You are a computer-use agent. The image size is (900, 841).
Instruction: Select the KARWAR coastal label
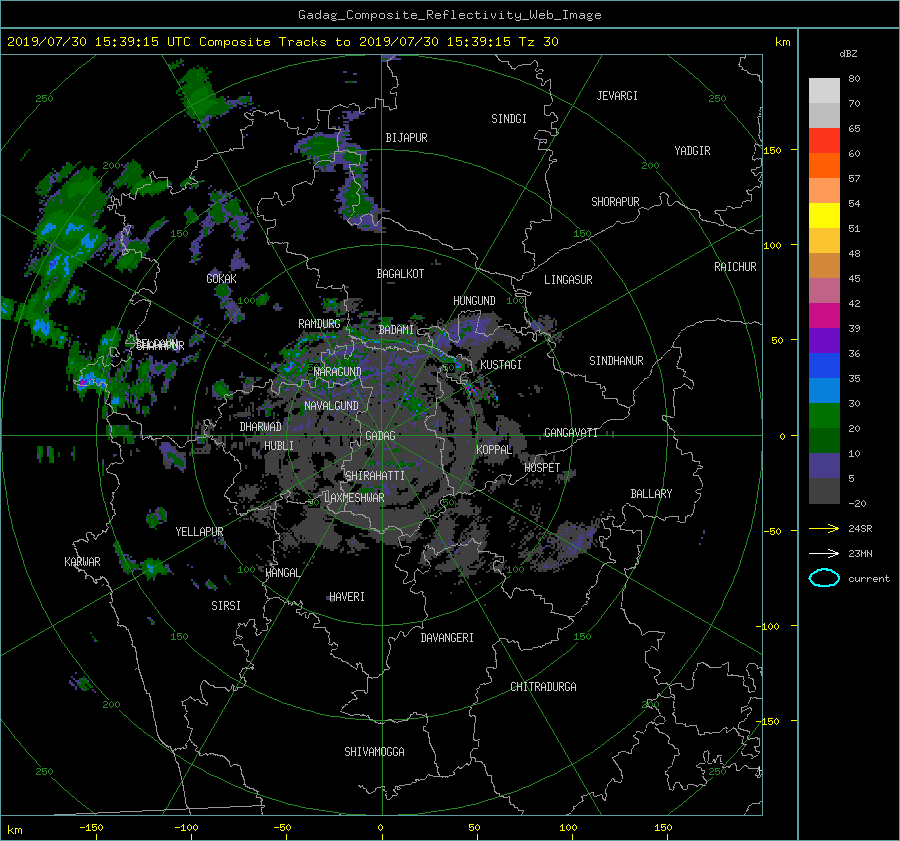coord(83,561)
